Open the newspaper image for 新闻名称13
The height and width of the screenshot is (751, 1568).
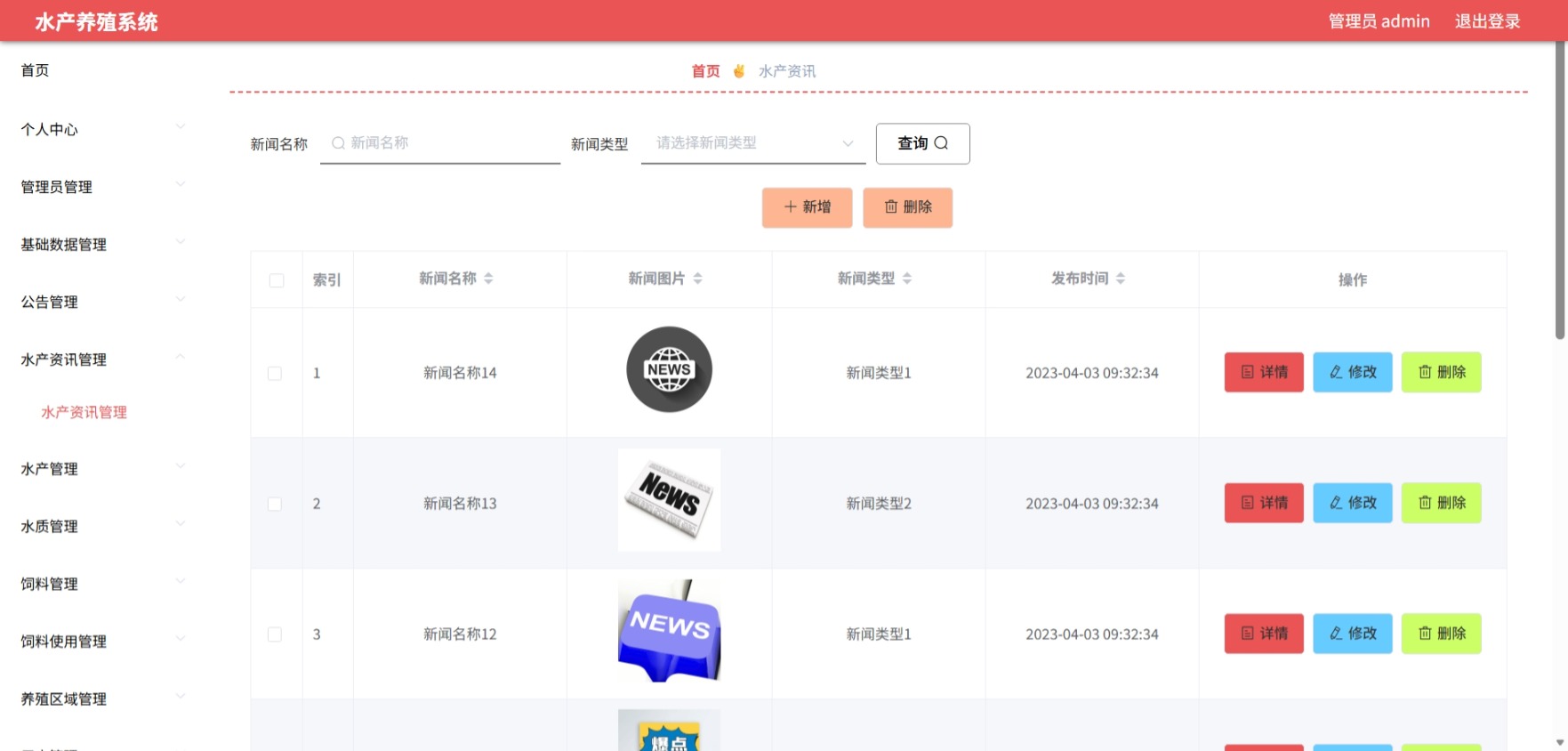pyautogui.click(x=670, y=500)
